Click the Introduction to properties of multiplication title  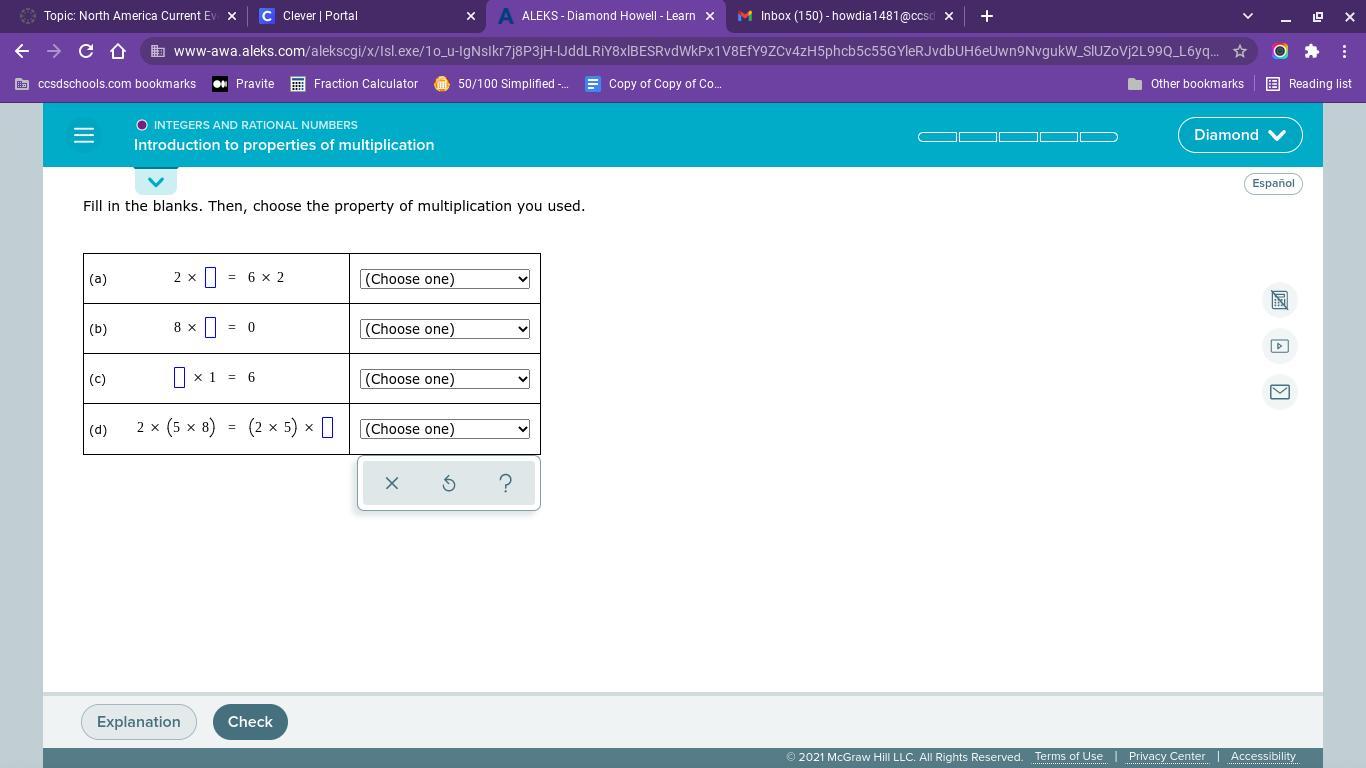[x=284, y=145]
